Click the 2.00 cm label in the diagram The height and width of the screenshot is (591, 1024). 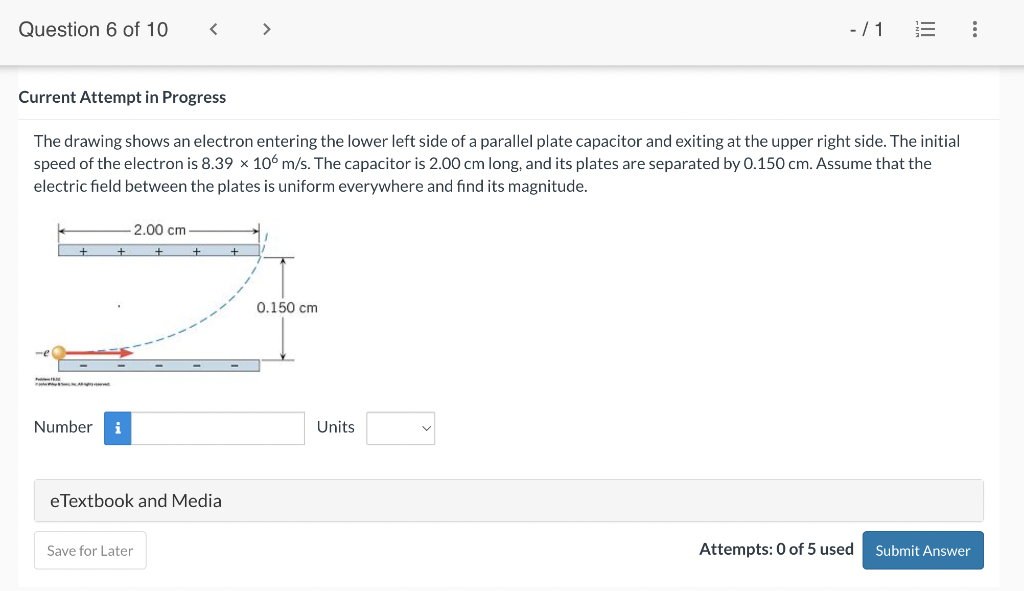click(x=159, y=230)
